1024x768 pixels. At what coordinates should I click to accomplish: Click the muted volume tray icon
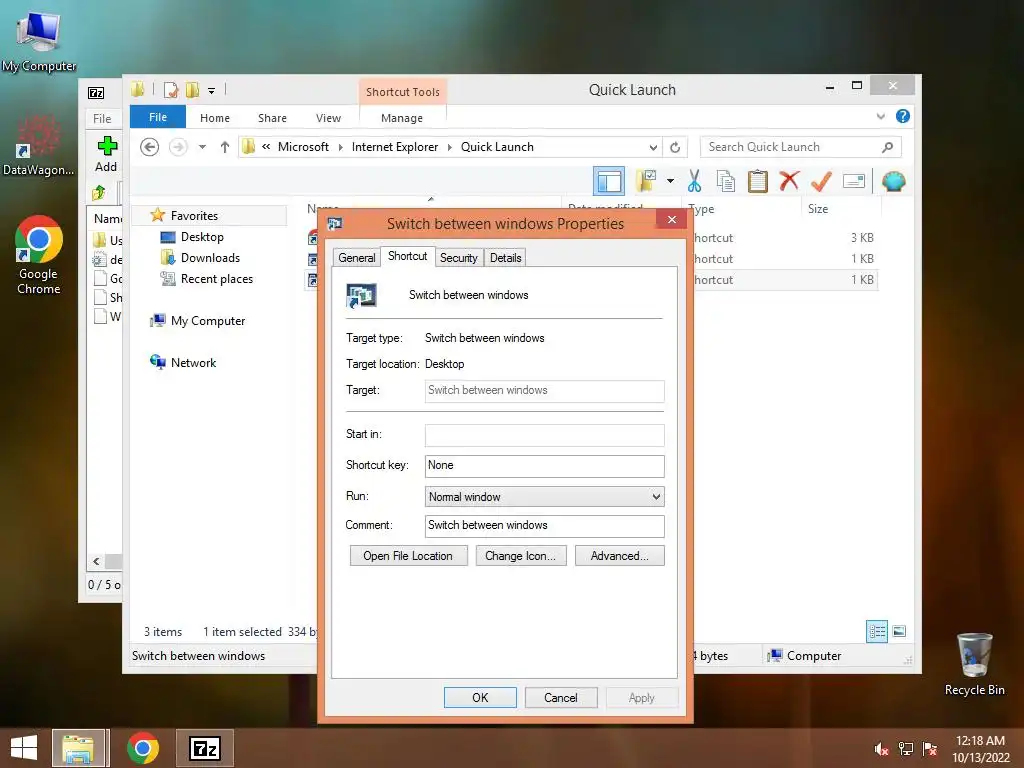click(x=881, y=748)
